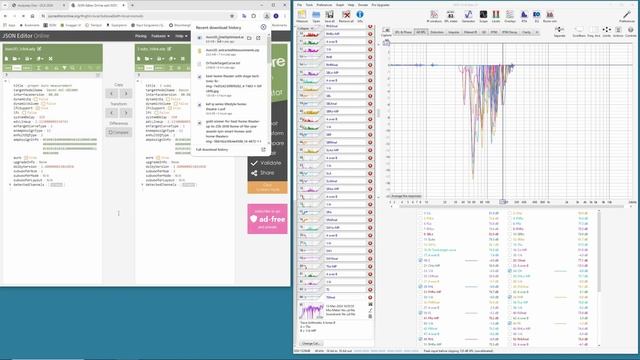Click the Freq. Axis icon

pos(593,31)
